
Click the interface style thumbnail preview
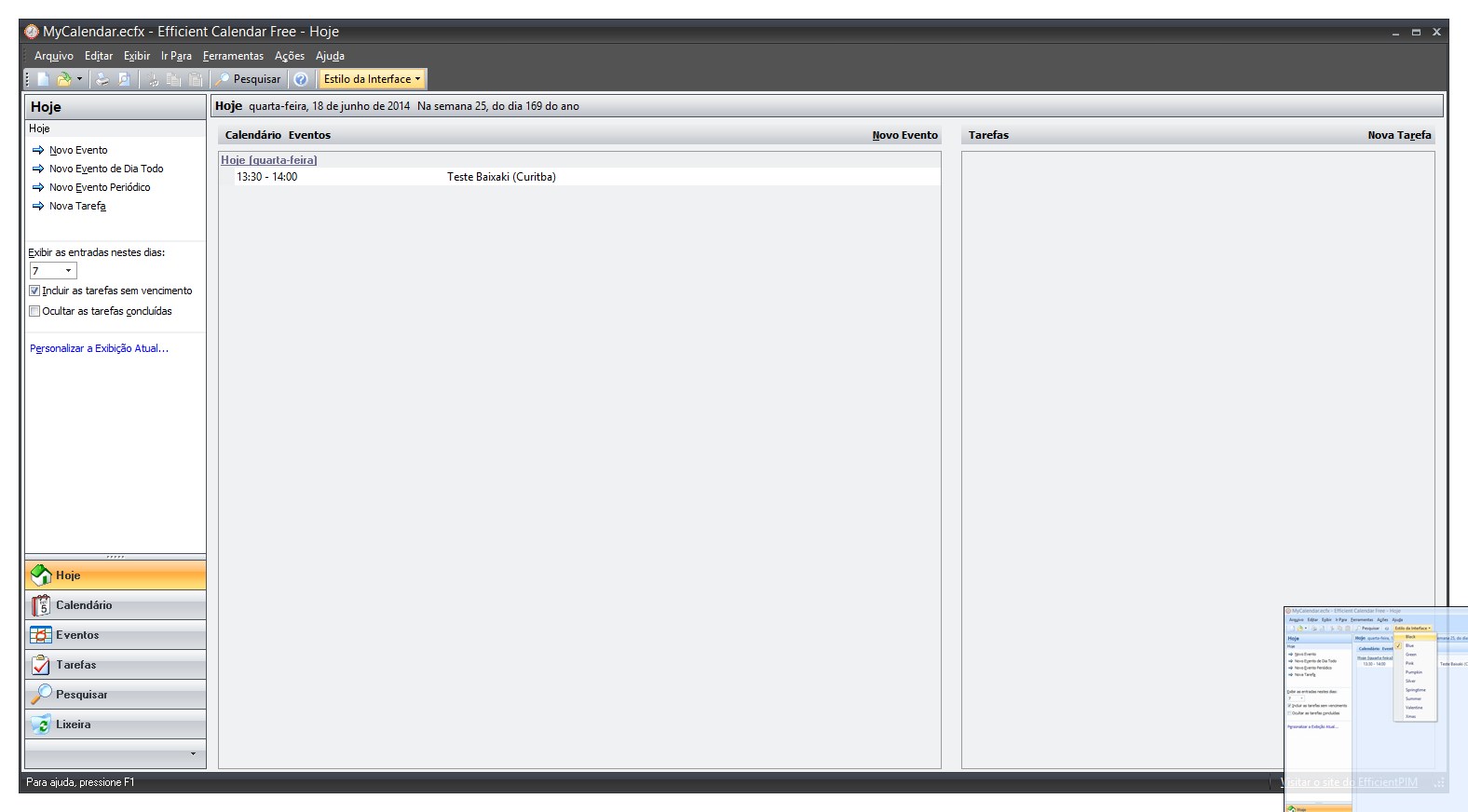click(x=1376, y=710)
